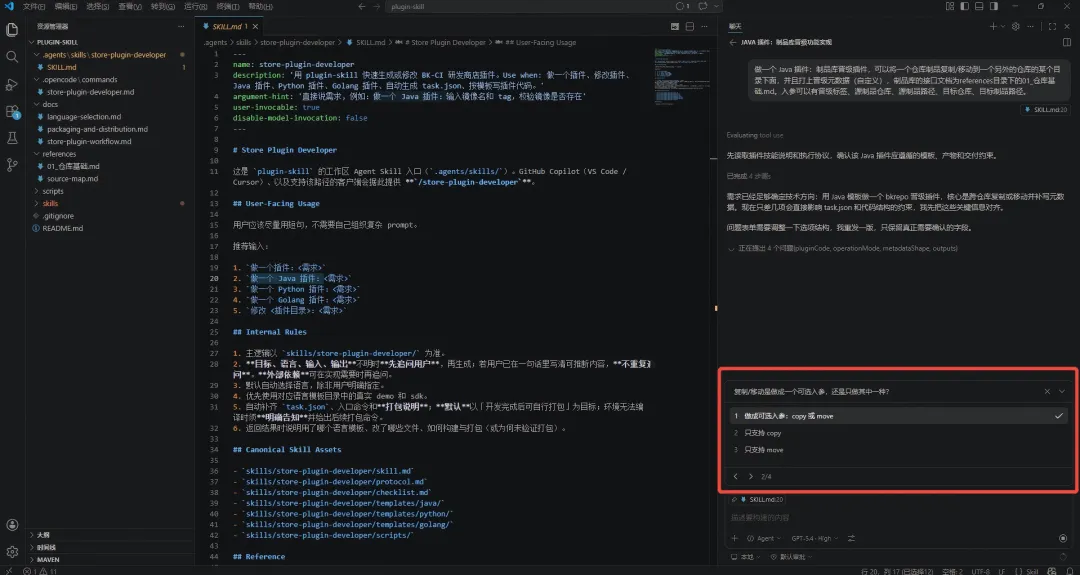This screenshot has height=575, width=1080.
Task: Open Source Control view in activity bar
Action: (12, 165)
